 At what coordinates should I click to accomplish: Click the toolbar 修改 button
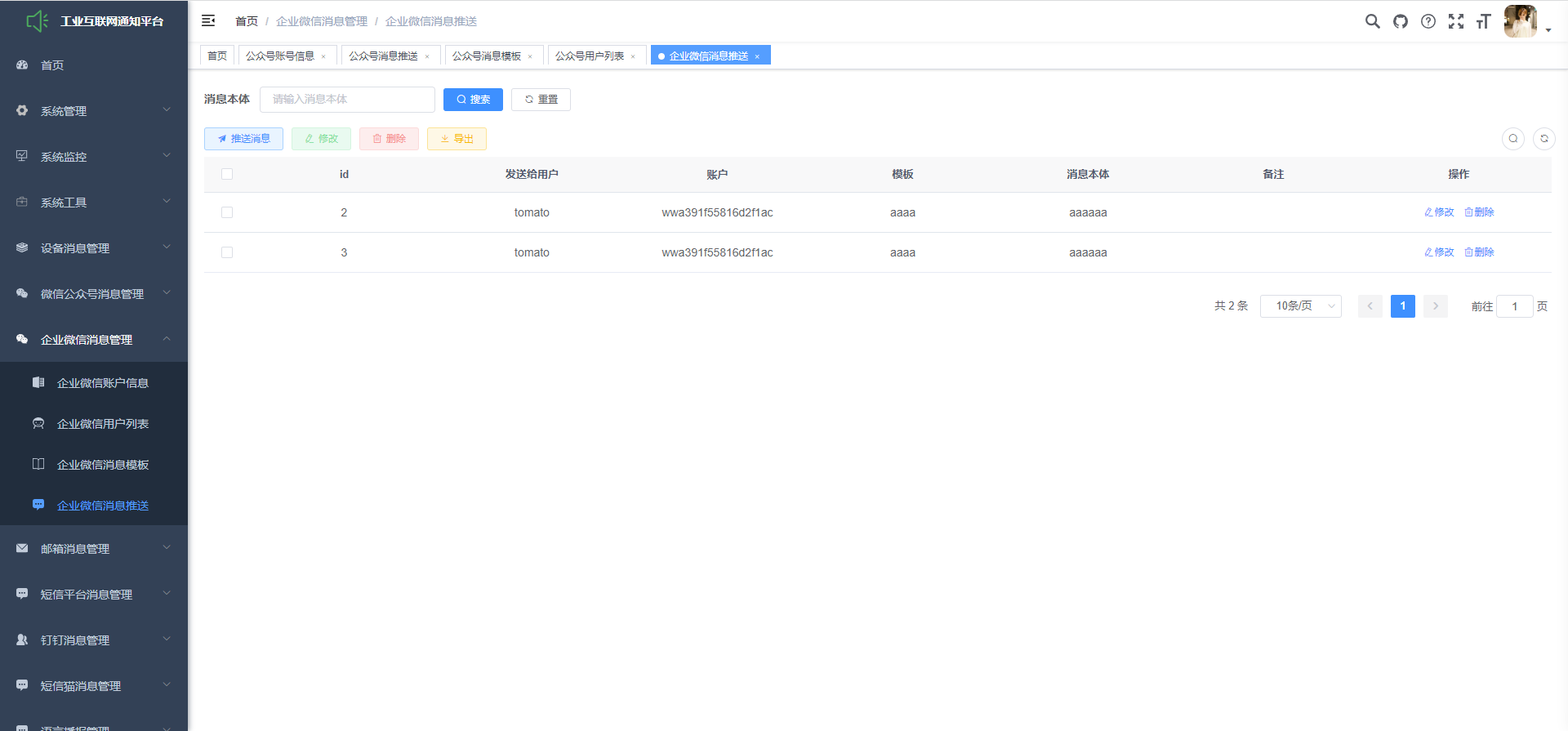pos(321,139)
